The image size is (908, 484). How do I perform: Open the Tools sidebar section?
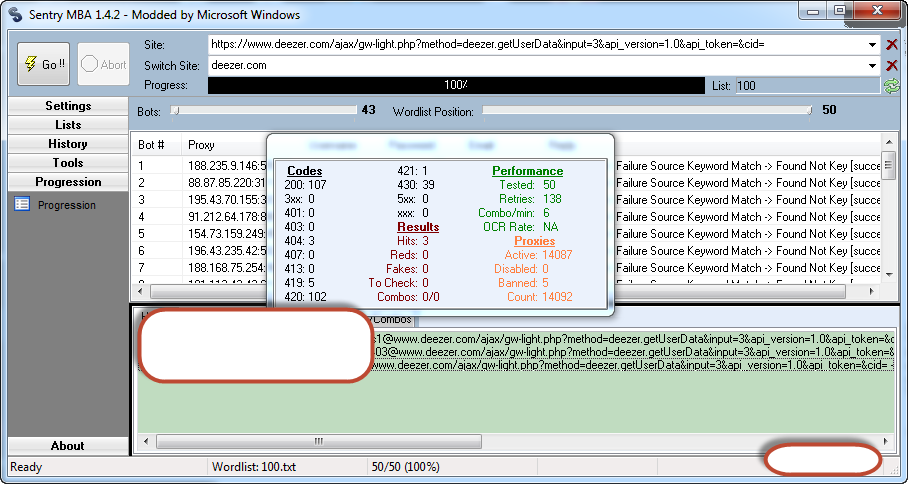point(68,163)
